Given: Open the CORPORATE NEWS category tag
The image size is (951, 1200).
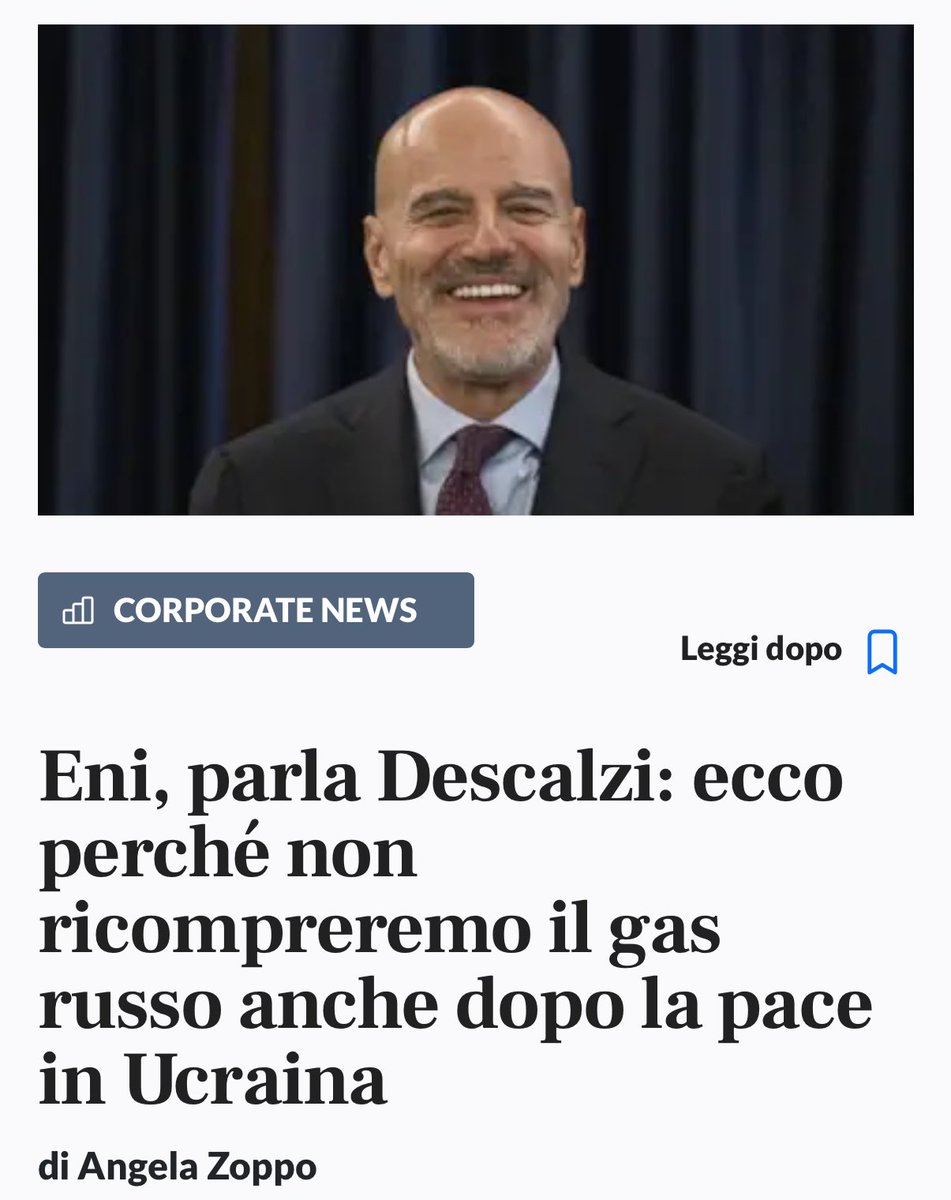Looking at the screenshot, I should click(256, 610).
